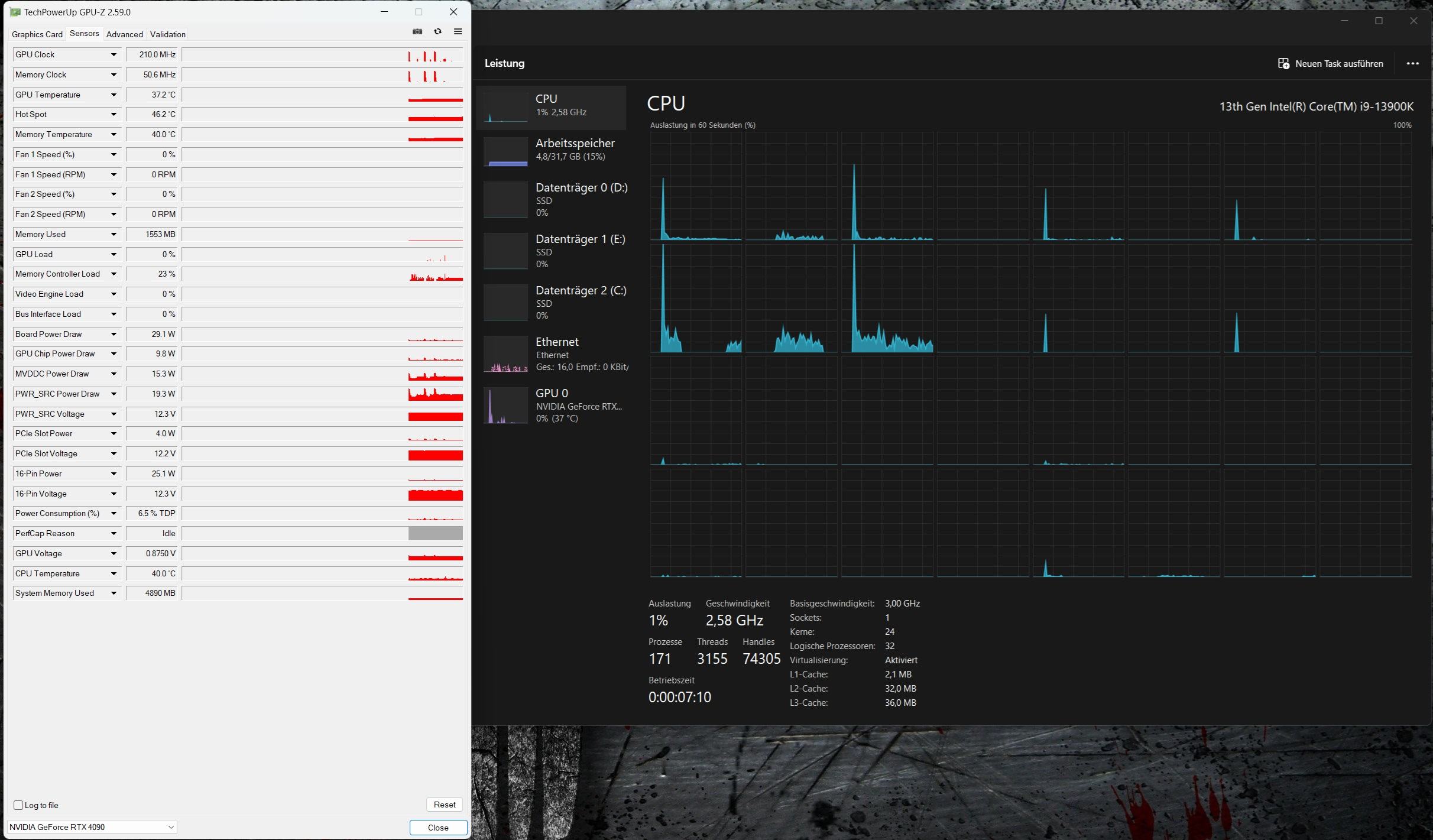The height and width of the screenshot is (840, 1433).
Task: Click the PerfCap Reason gray Idle bar
Action: click(x=435, y=533)
